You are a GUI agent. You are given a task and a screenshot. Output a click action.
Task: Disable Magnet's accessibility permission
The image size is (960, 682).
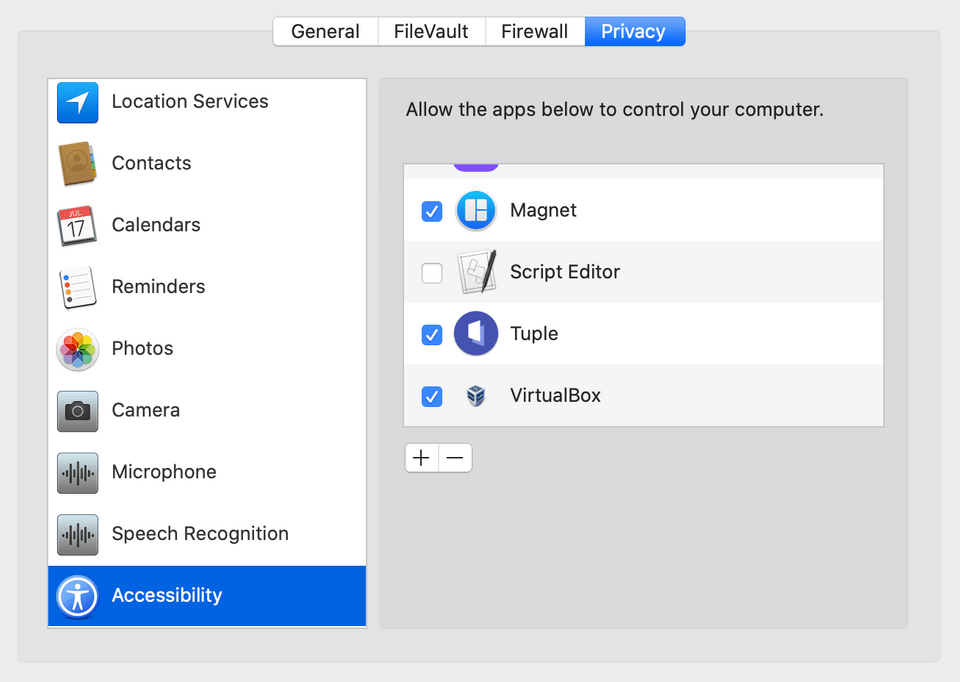coord(431,211)
